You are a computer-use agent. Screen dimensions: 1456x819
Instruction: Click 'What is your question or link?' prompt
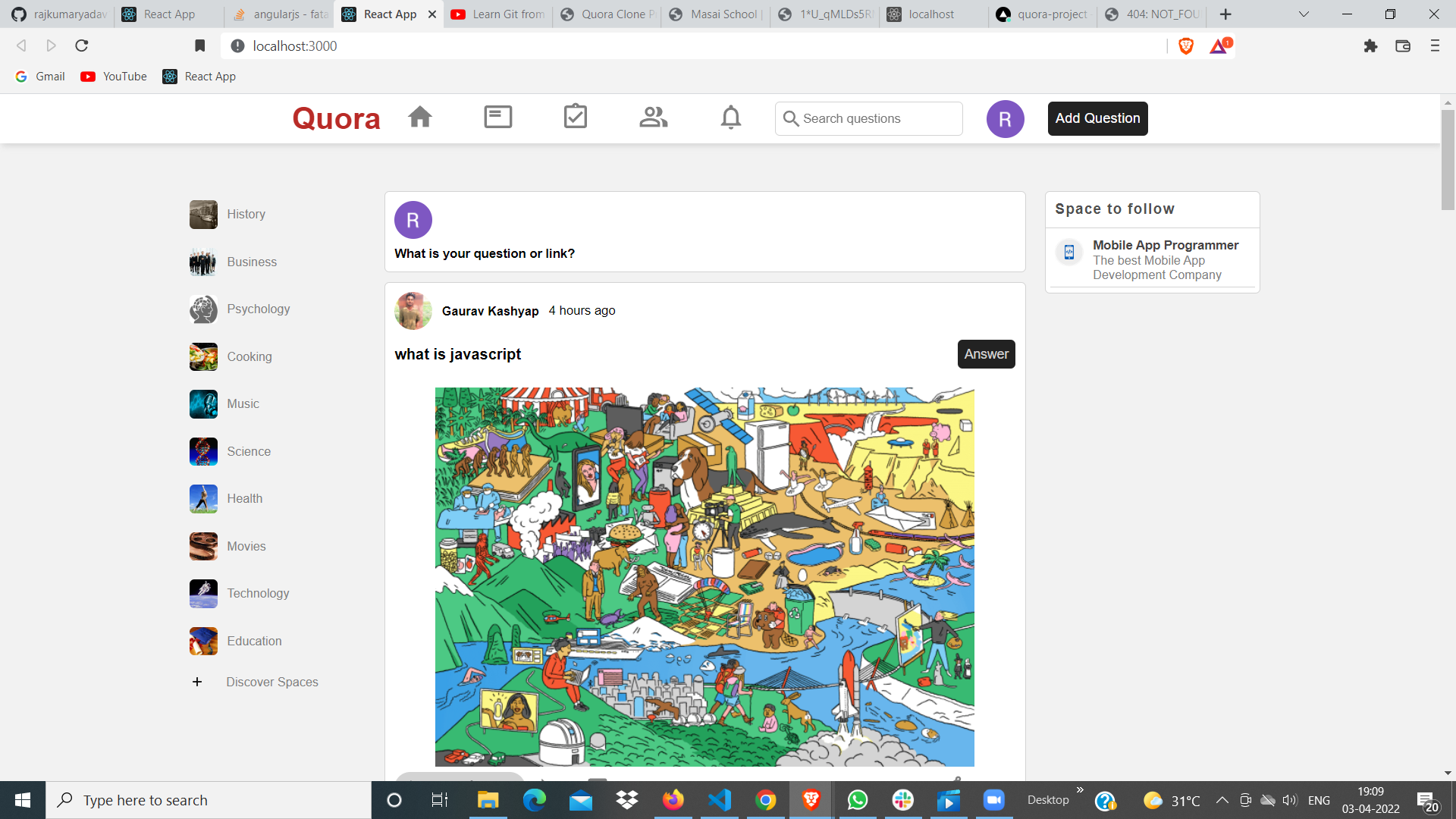485,253
